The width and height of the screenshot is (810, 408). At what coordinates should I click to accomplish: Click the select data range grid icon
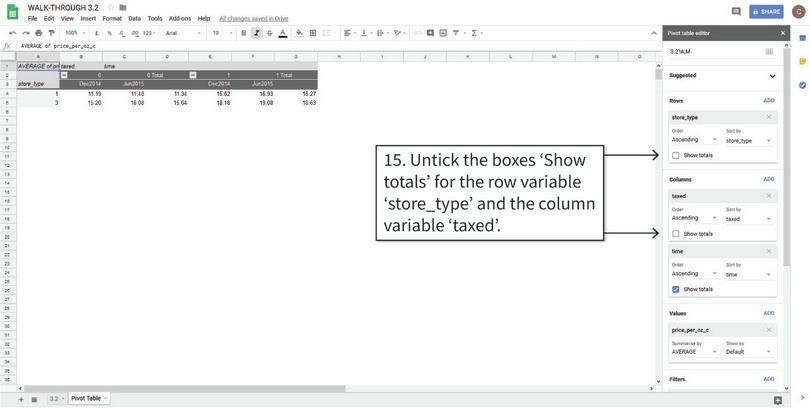click(x=769, y=51)
